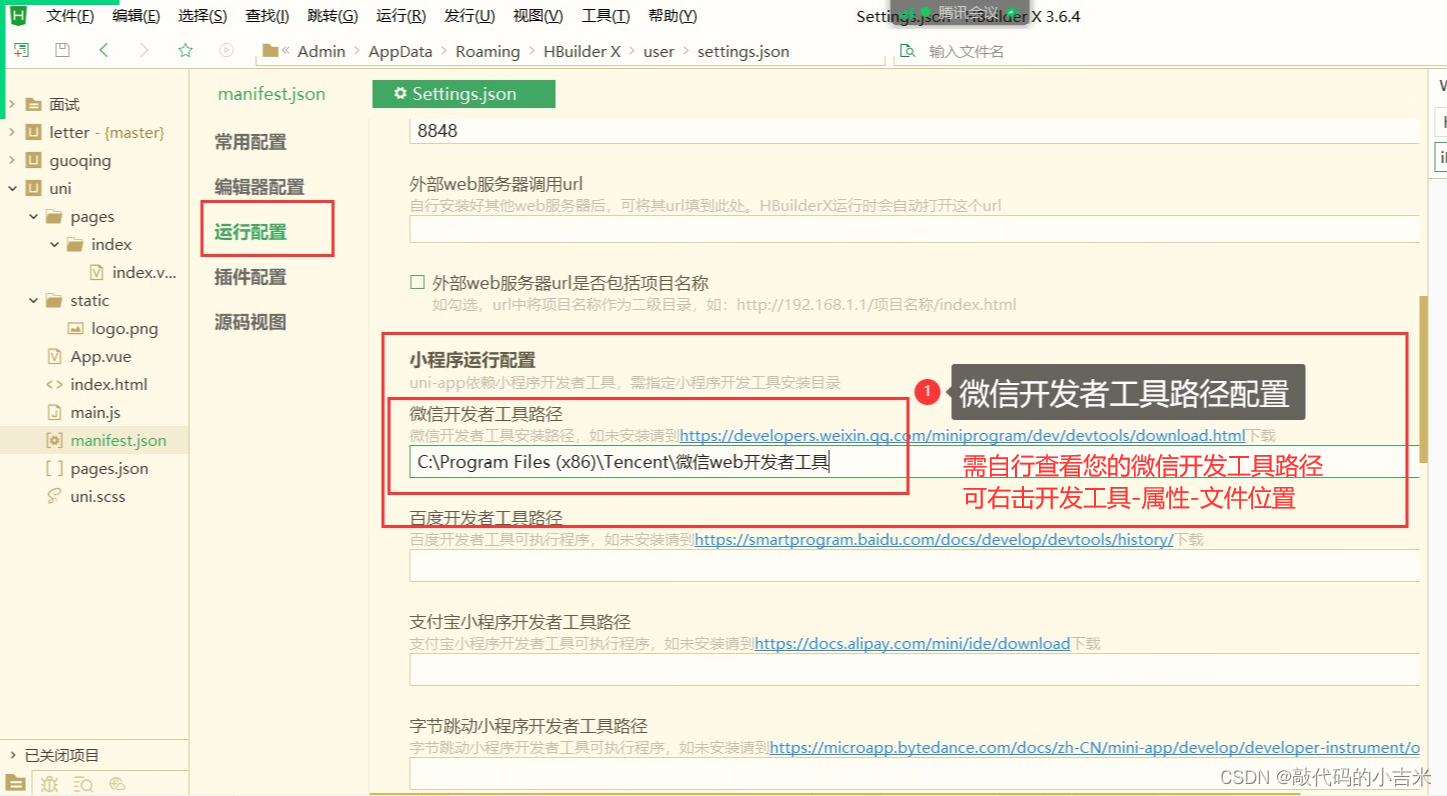Open the smartprogram.baidu.com history link
The image size is (1447, 796).
934,540
